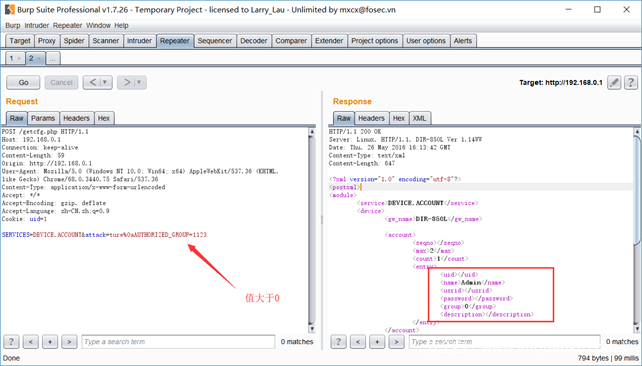Click the request scrollbar up arrow
642x366 pixels.
click(x=312, y=132)
